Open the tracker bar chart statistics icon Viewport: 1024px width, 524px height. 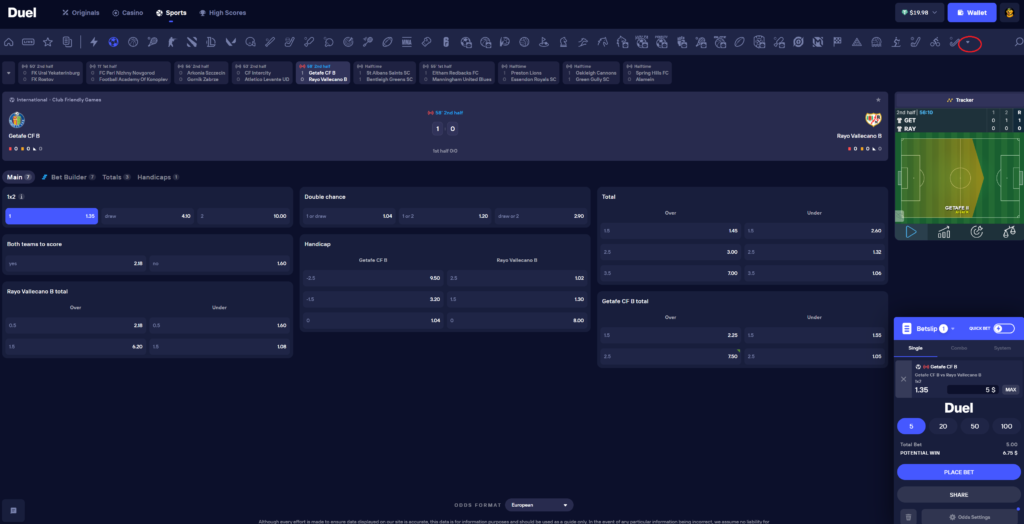(944, 232)
